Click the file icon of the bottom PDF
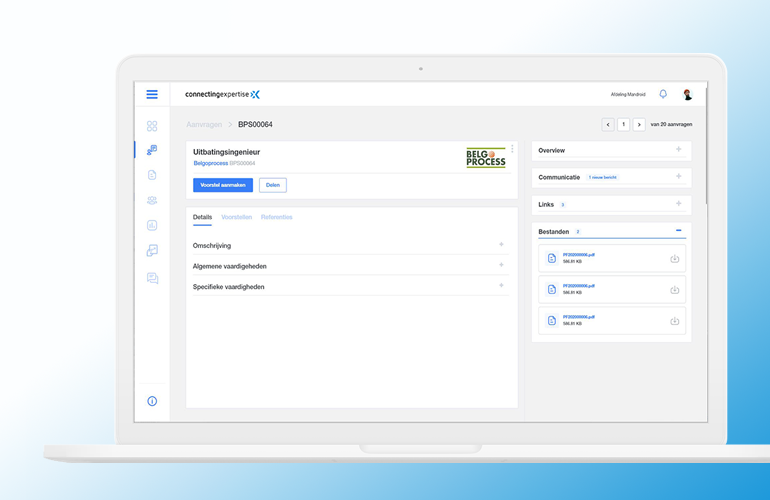This screenshot has height=500, width=770. point(552,321)
